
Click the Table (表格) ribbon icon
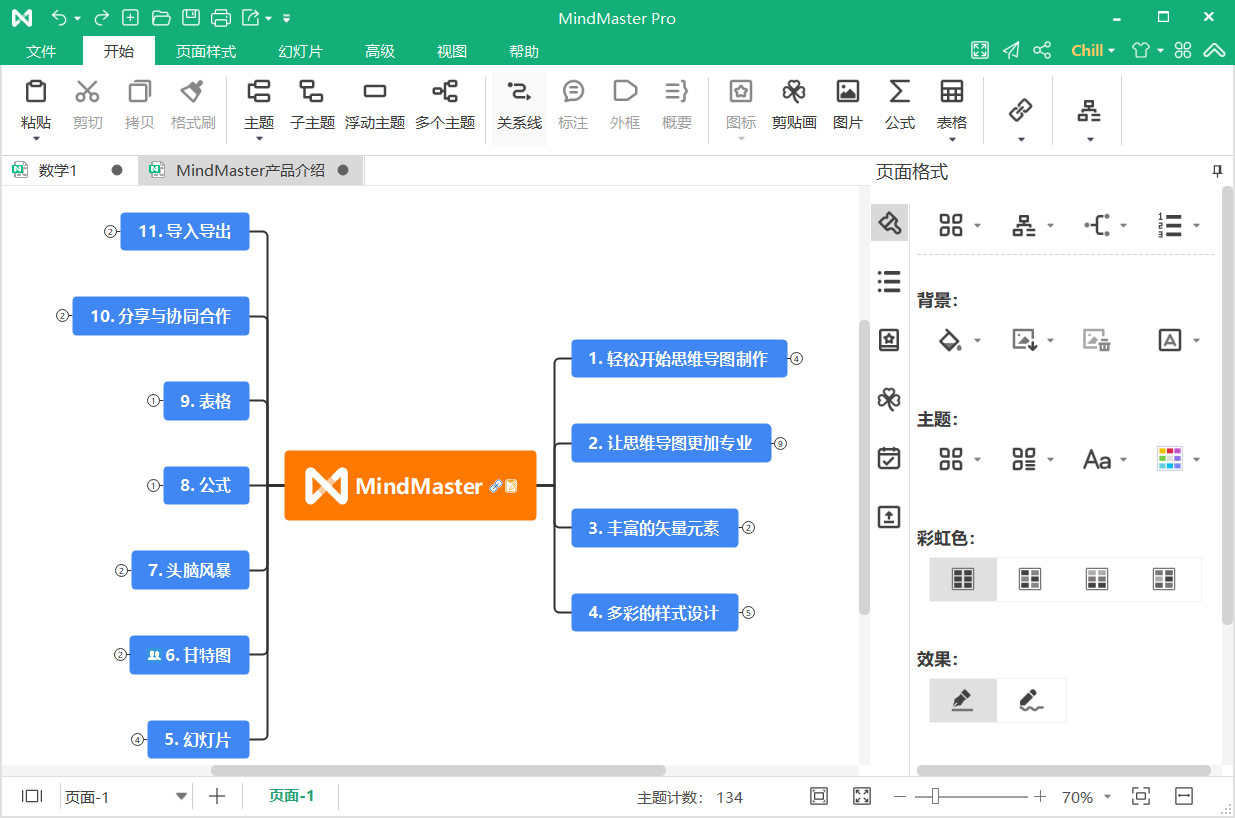[x=952, y=92]
